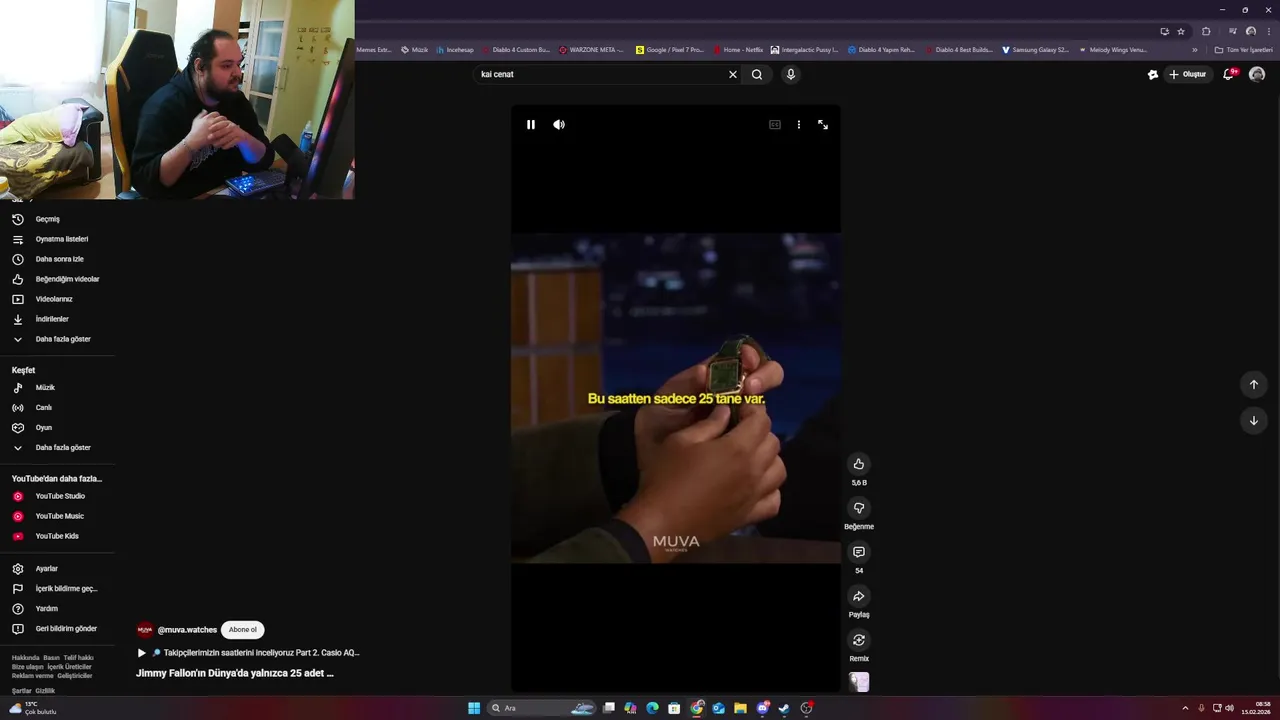The width and height of the screenshot is (1280, 720).
Task: Subscribe with the Abone ol button
Action: click(242, 630)
